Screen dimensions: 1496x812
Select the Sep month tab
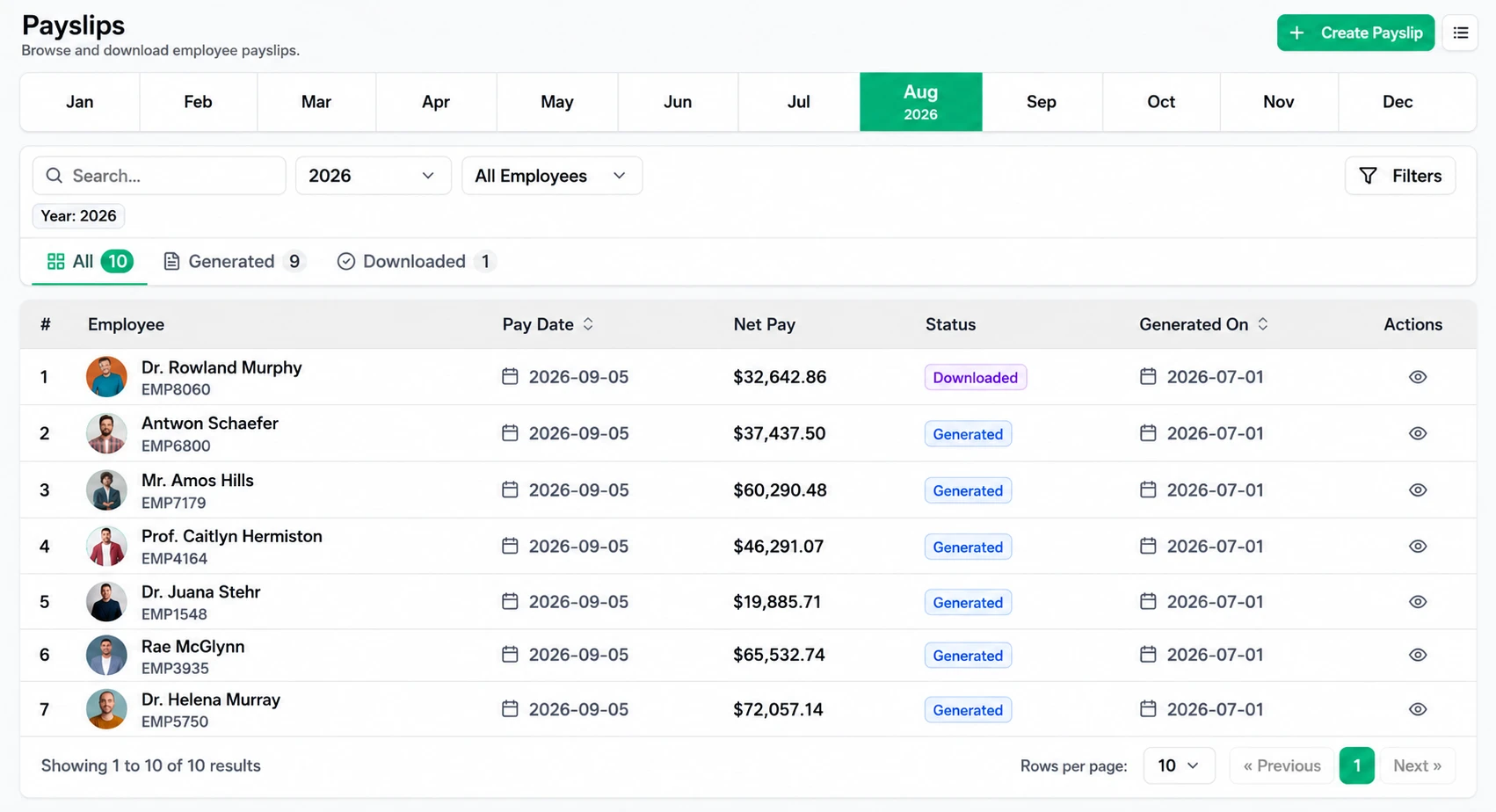click(x=1042, y=102)
